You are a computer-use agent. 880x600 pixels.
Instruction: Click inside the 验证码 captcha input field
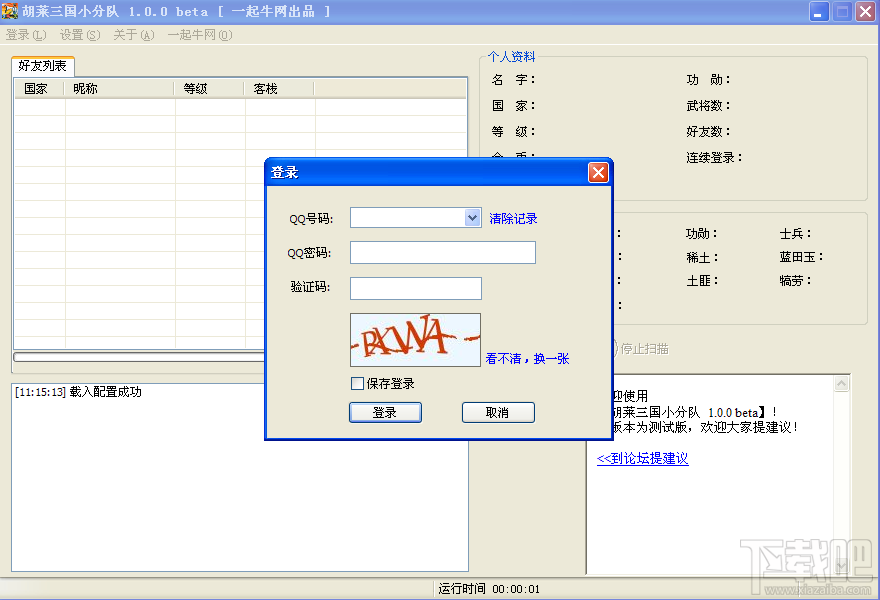point(415,287)
